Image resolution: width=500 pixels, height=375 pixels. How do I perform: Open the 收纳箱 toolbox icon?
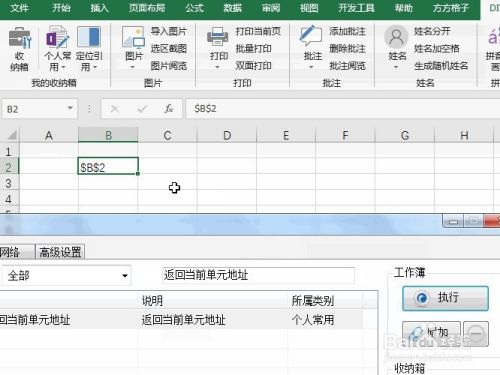(19, 38)
